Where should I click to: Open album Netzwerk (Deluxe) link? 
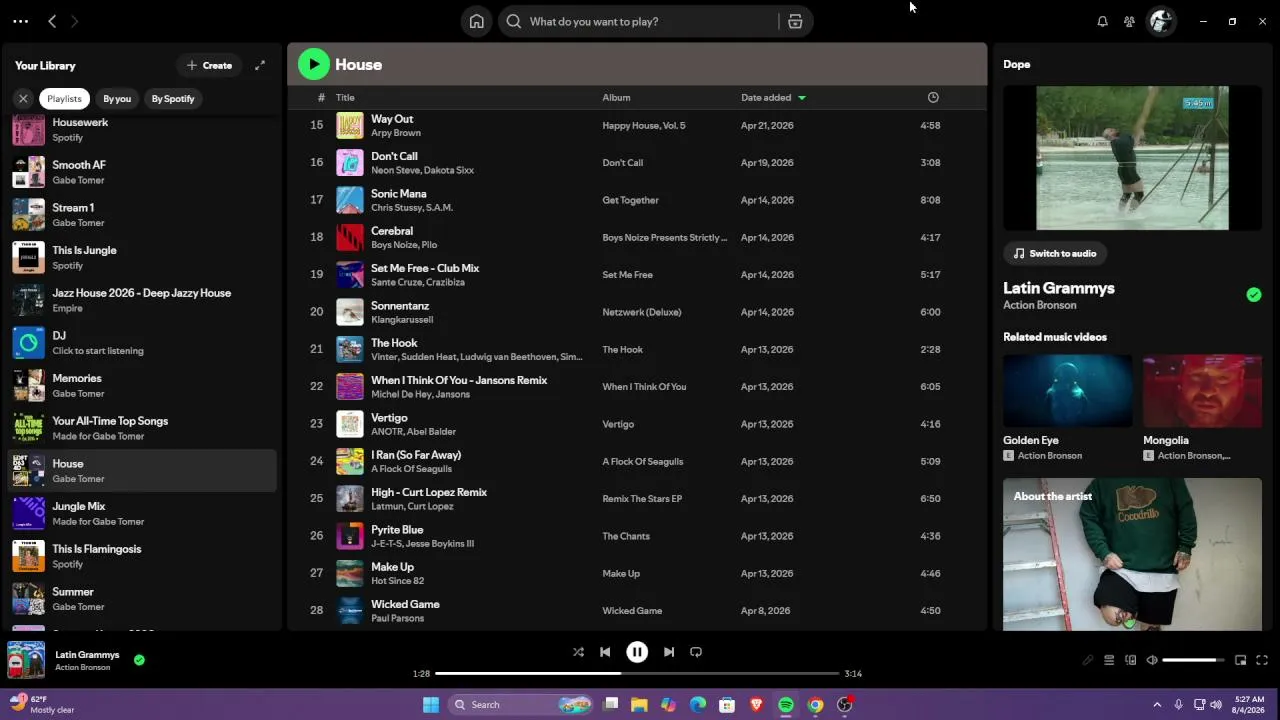(x=641, y=312)
